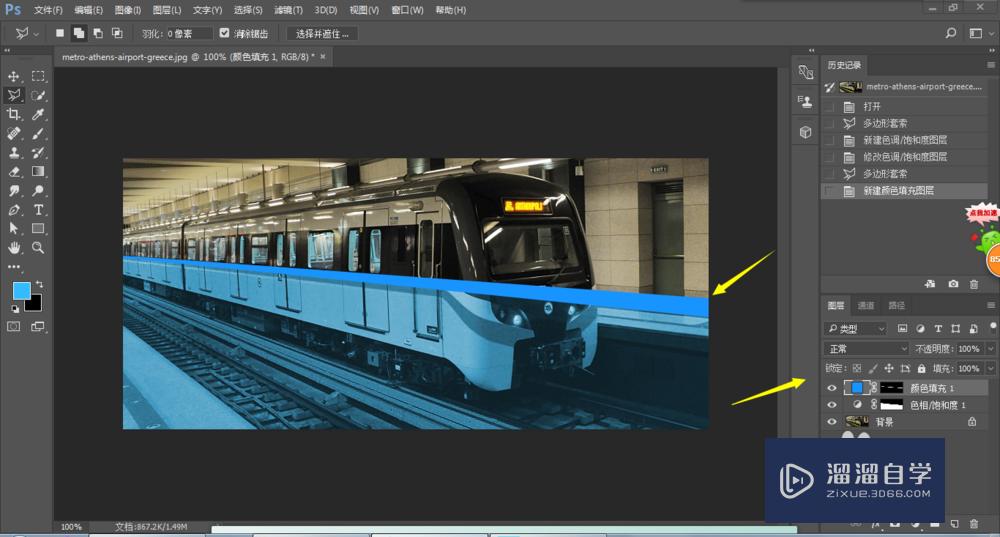Open the 文件(F) menu
1000x537 pixels.
point(48,10)
